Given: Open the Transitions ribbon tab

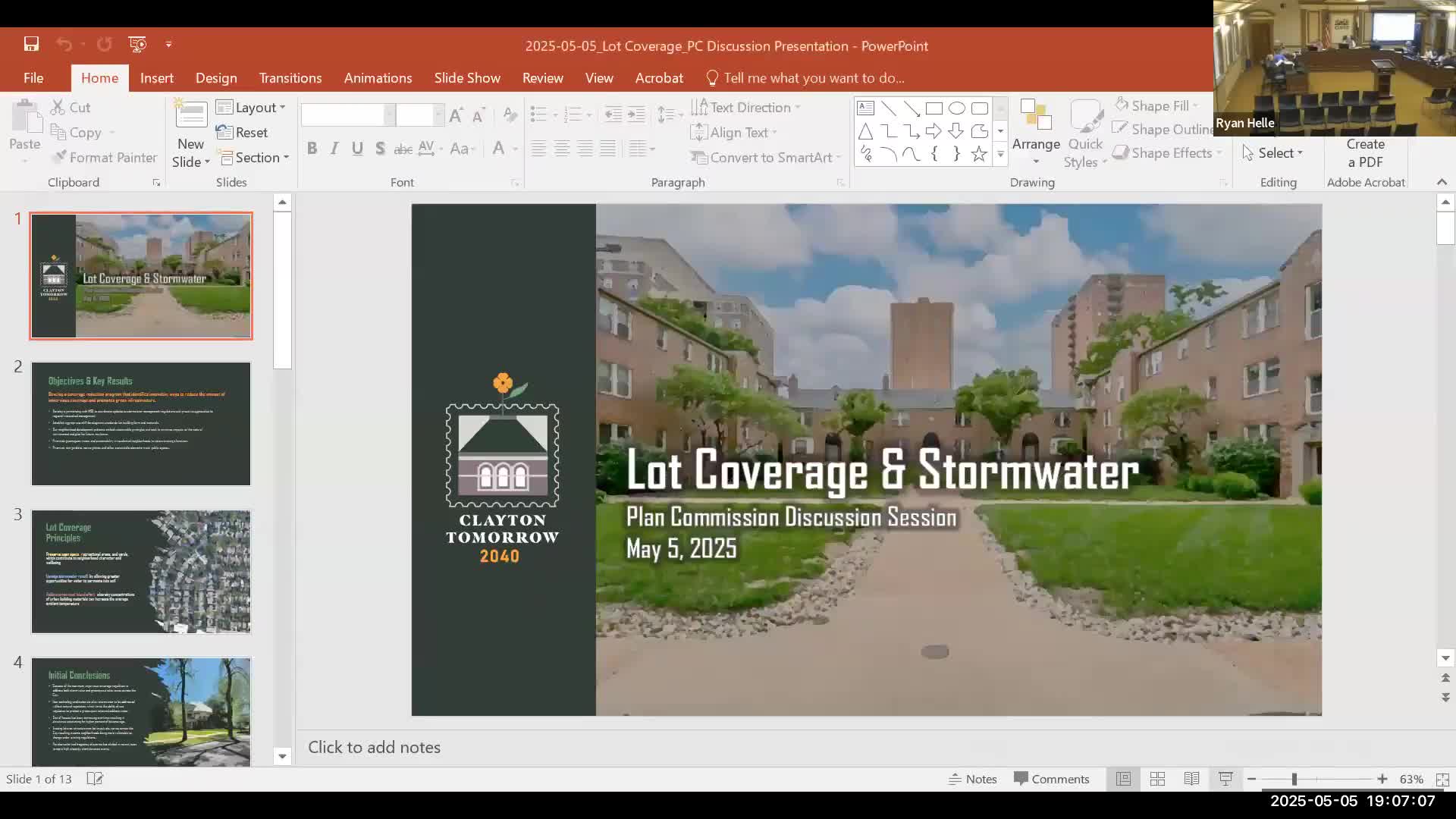Looking at the screenshot, I should point(290,78).
